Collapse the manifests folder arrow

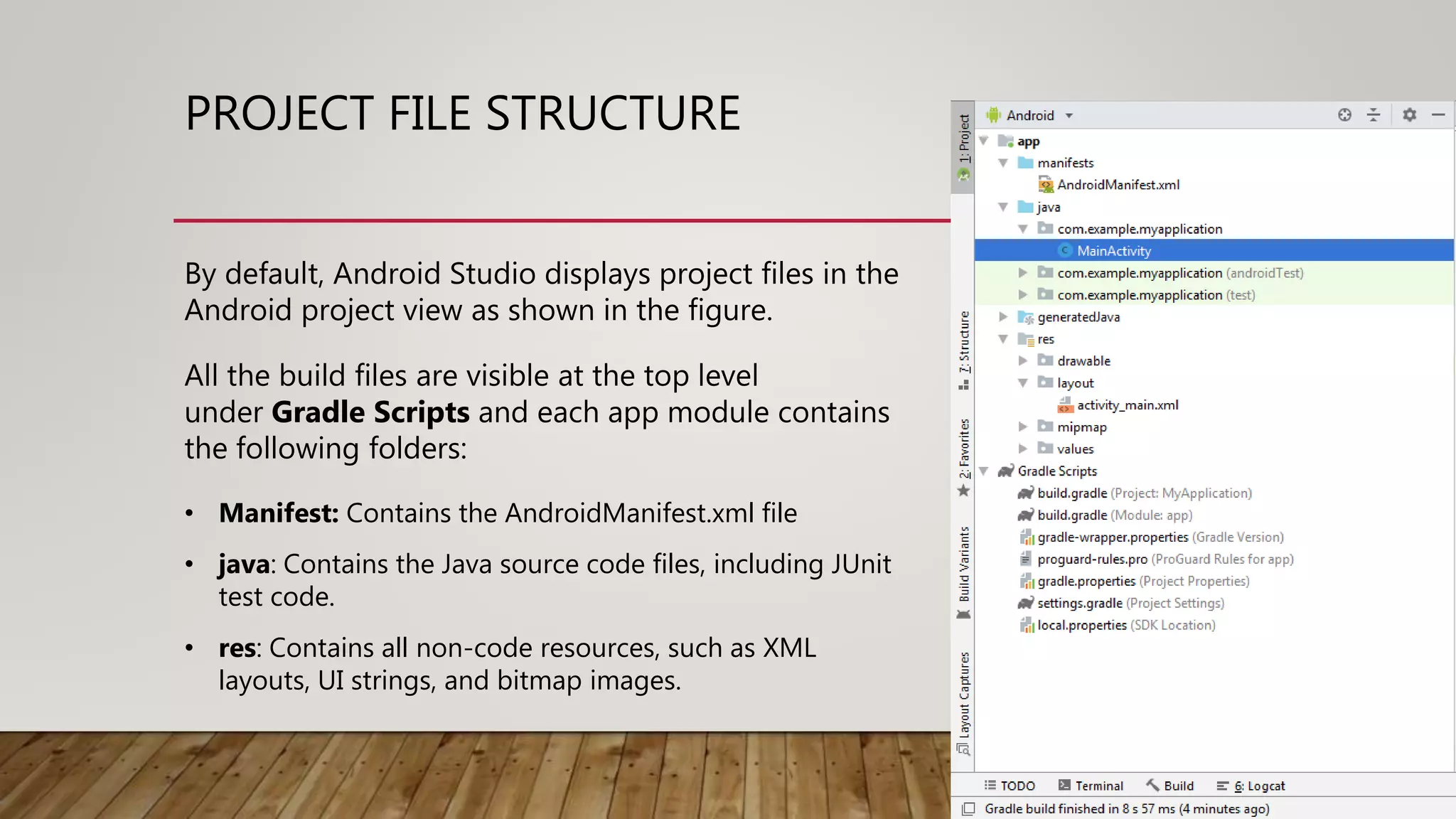(1003, 163)
